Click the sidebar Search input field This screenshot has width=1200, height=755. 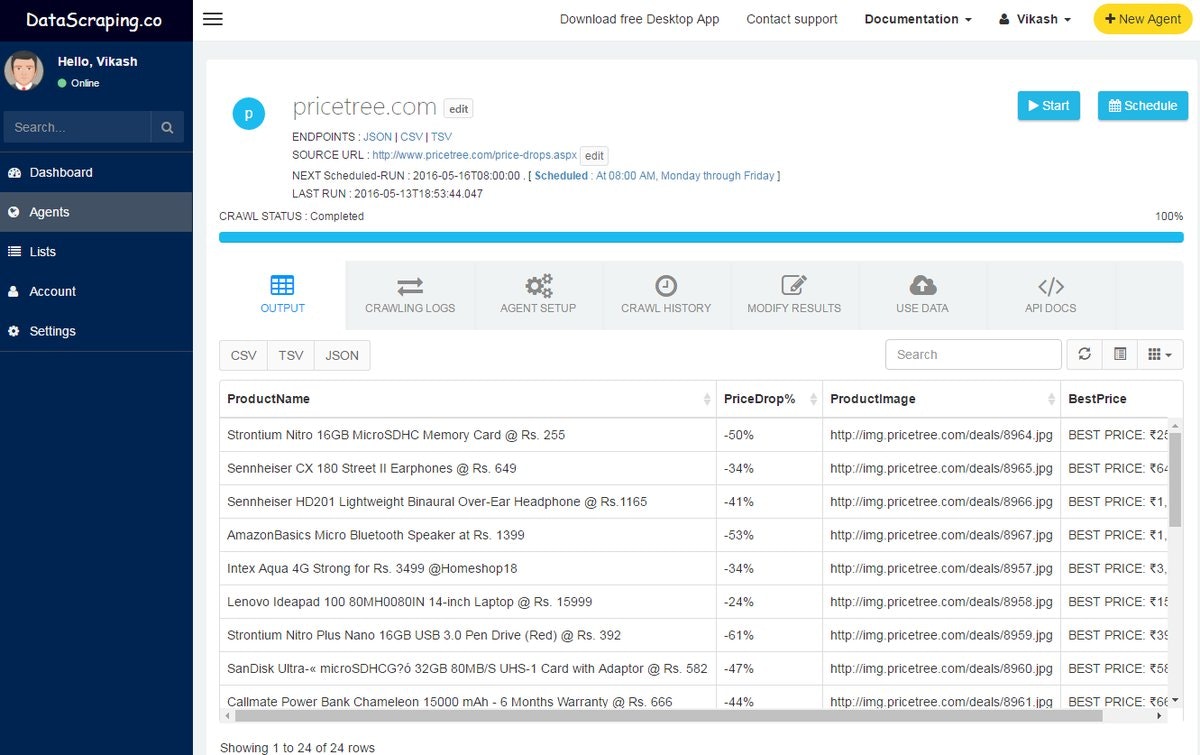pos(77,127)
